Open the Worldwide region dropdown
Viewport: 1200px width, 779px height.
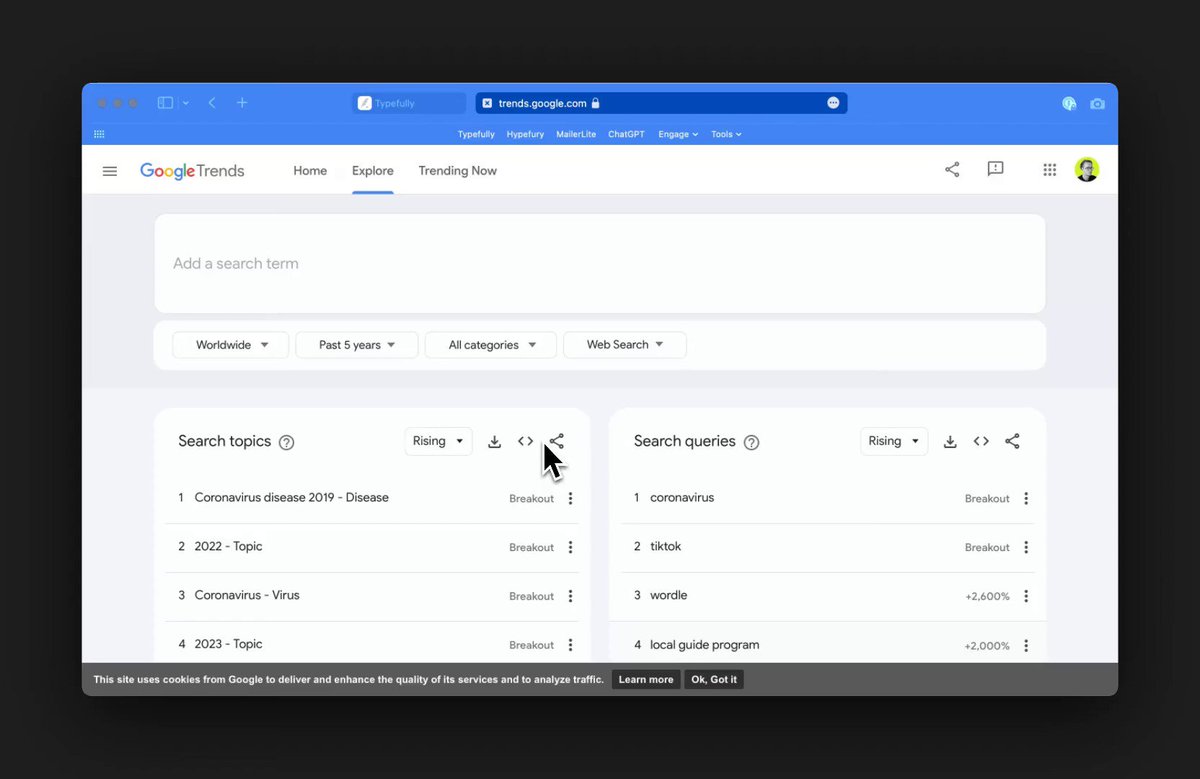231,345
